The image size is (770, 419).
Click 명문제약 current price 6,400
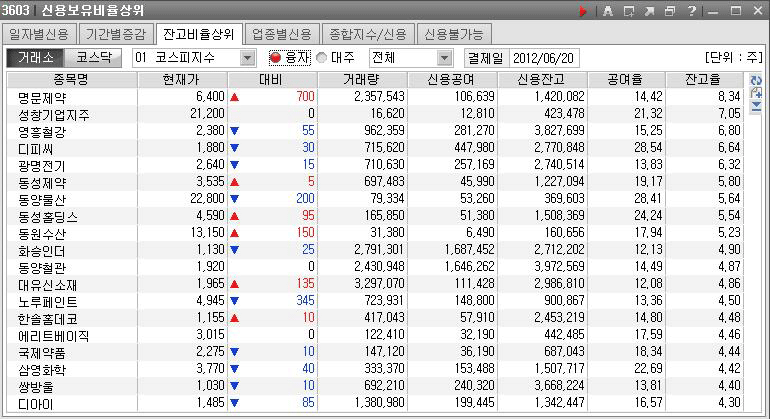210,97
